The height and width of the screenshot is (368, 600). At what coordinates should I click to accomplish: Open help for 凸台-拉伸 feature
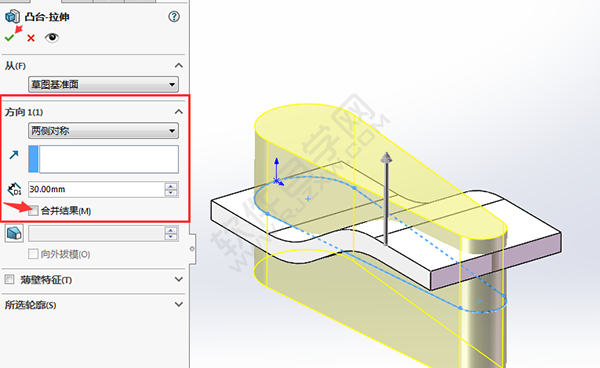(174, 16)
